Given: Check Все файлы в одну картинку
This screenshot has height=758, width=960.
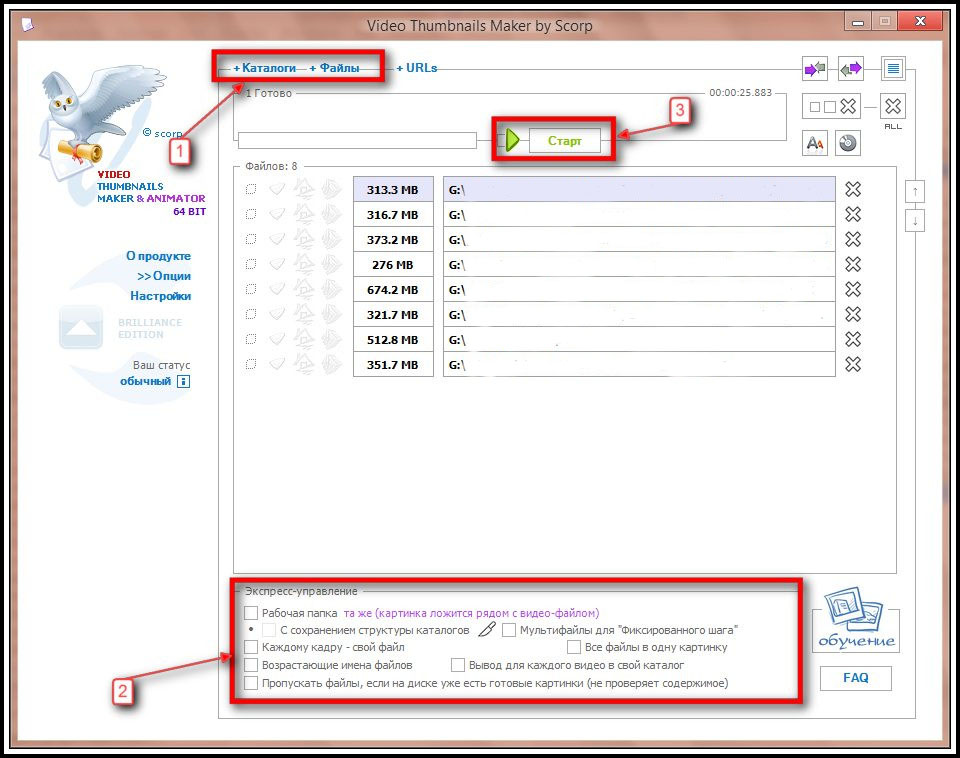Looking at the screenshot, I should (574, 647).
